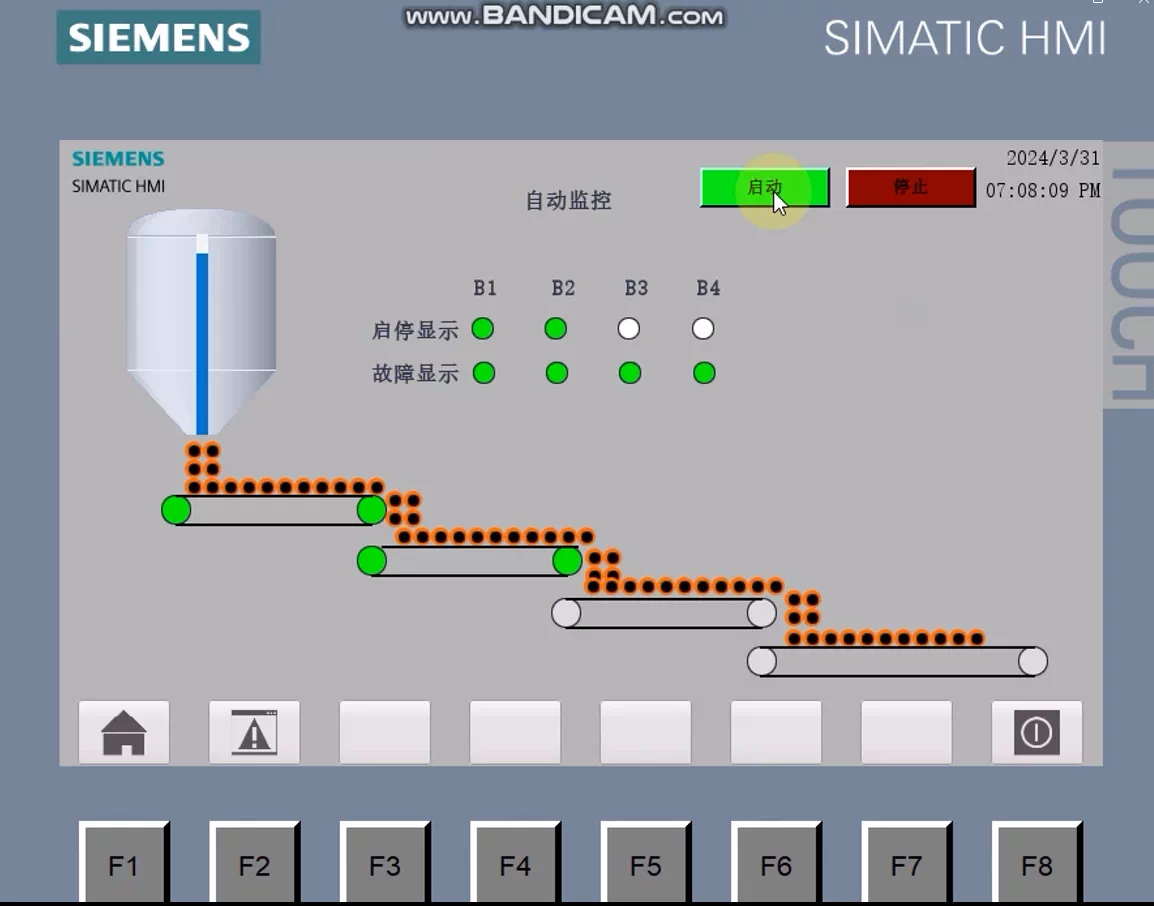Click the B4 column header

pyautogui.click(x=708, y=288)
